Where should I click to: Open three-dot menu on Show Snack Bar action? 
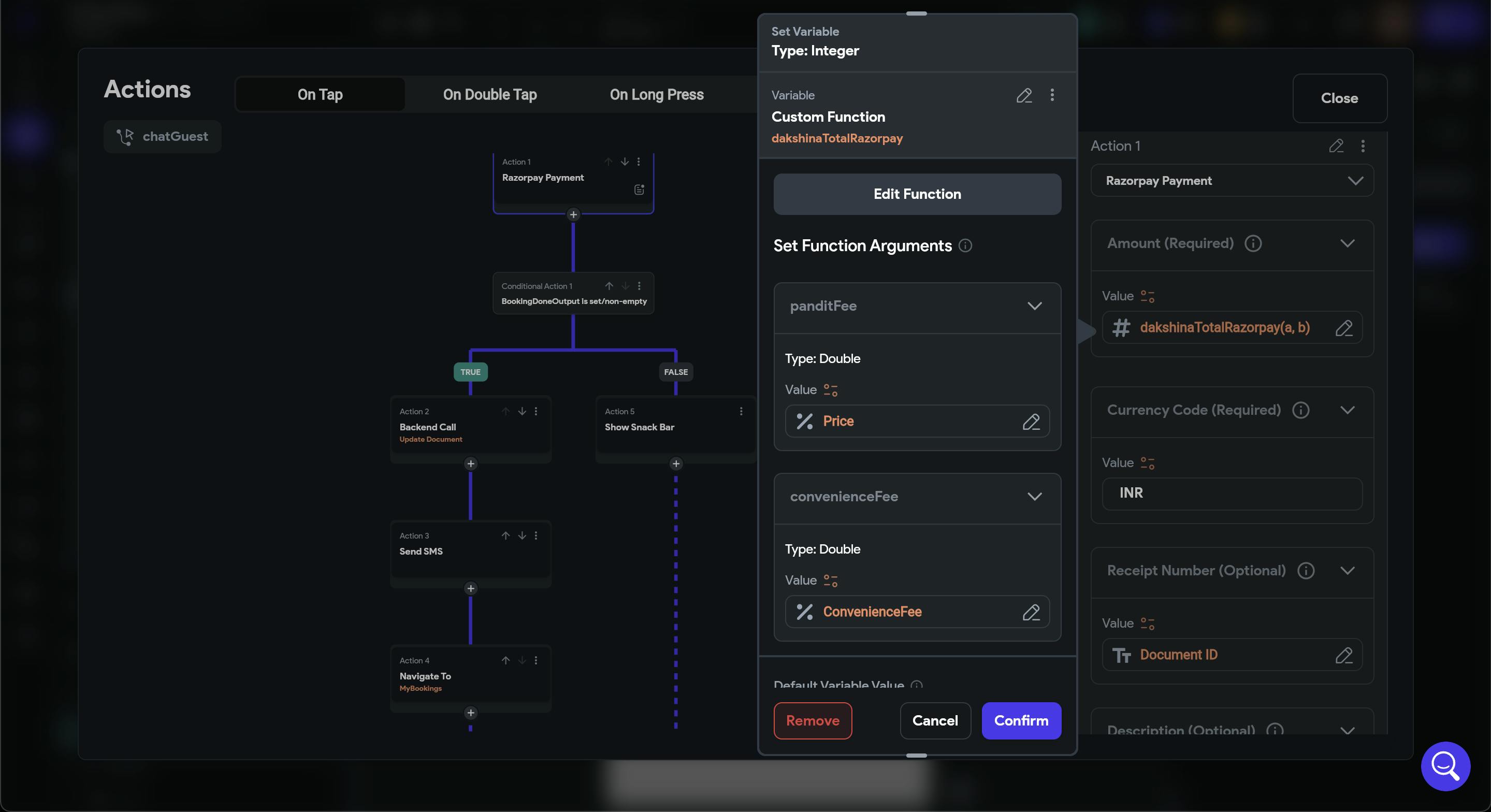click(x=741, y=412)
